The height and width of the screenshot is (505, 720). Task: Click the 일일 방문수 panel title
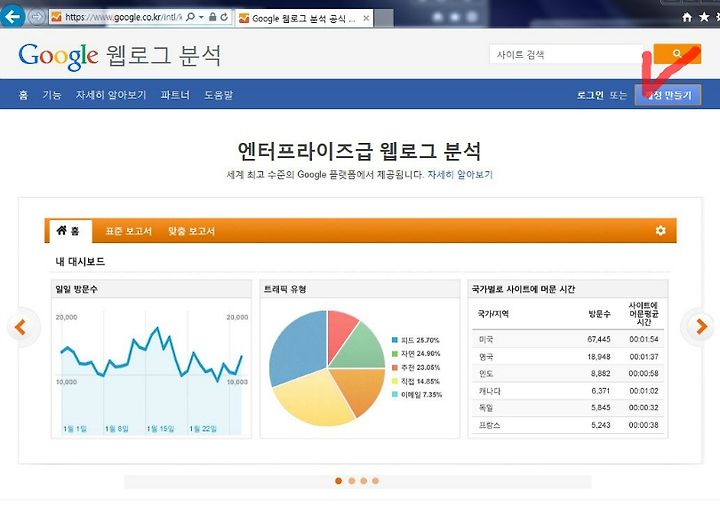pos(76,289)
